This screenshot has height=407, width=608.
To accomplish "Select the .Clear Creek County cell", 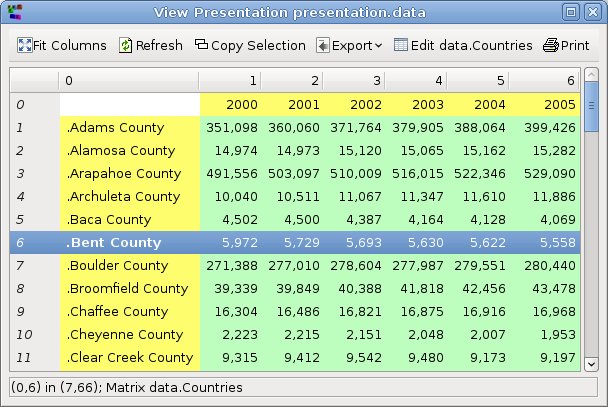I will [x=130, y=357].
